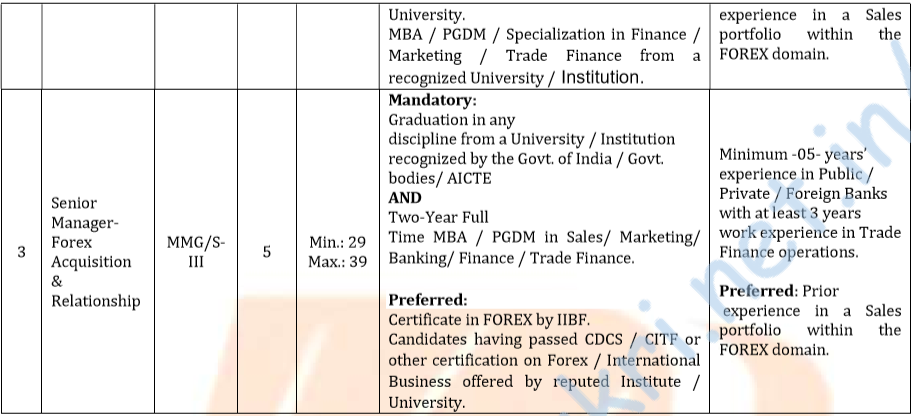The image size is (911, 416).
Task: Click "Certificate in FOREX by IIBF." line
Action: pyautogui.click(x=489, y=320)
